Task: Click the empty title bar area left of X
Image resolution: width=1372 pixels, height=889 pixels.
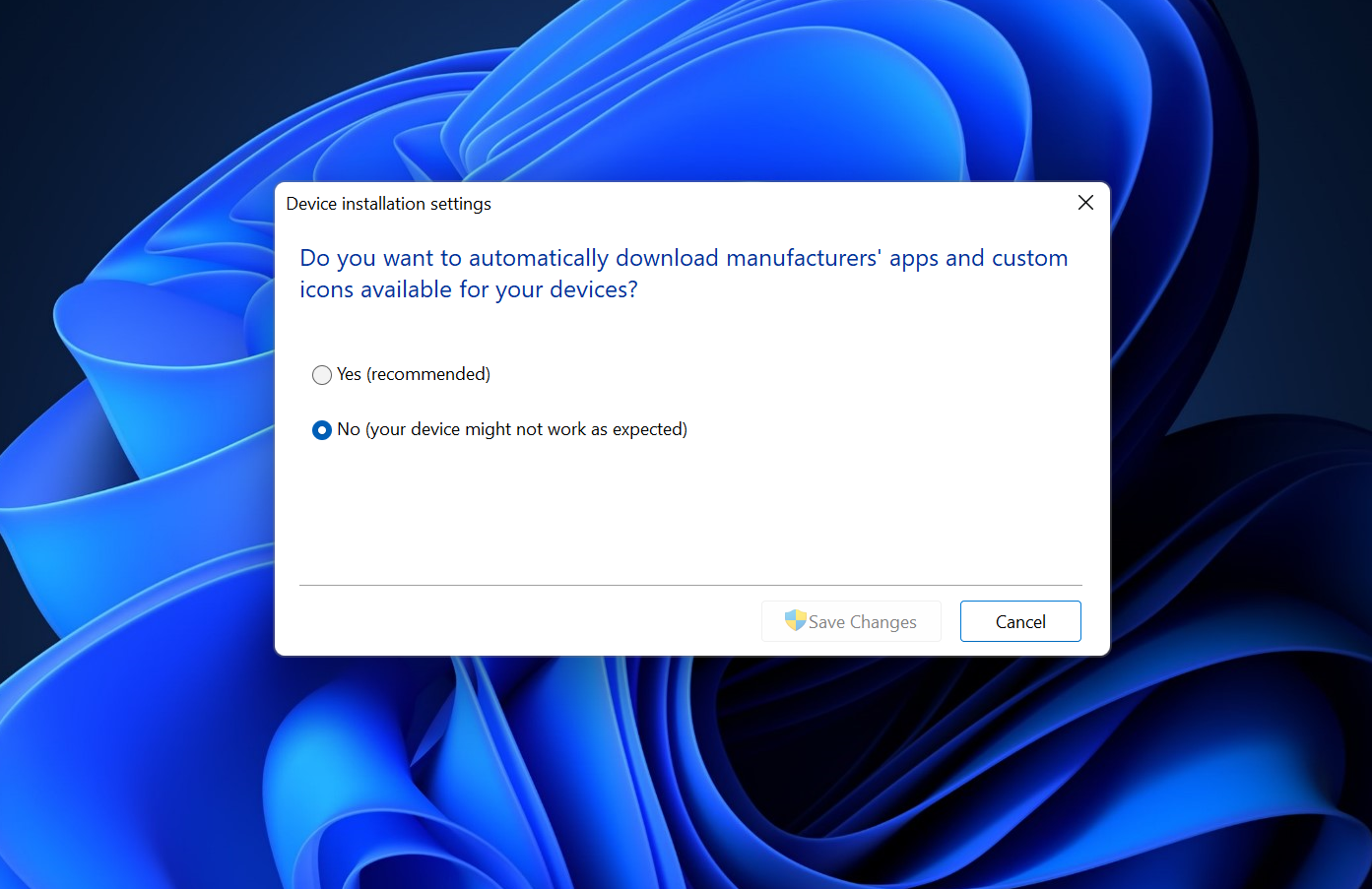Action: click(x=788, y=204)
